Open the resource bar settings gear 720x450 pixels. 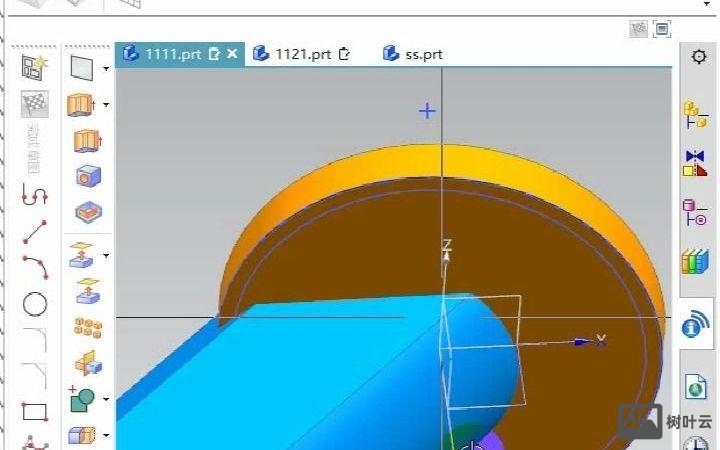pos(698,57)
